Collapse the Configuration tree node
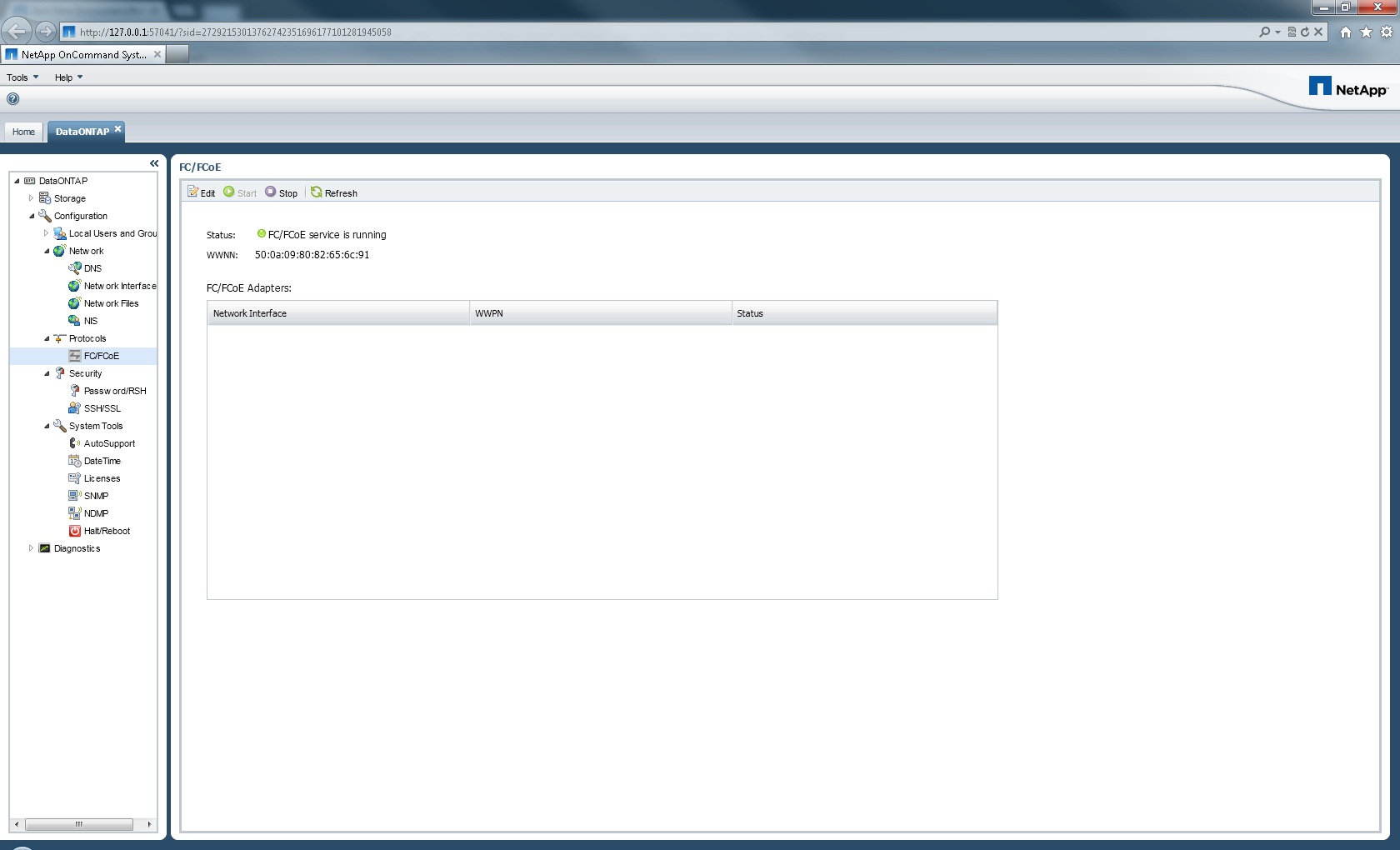Screen dimensions: 1400x850 point(32,216)
